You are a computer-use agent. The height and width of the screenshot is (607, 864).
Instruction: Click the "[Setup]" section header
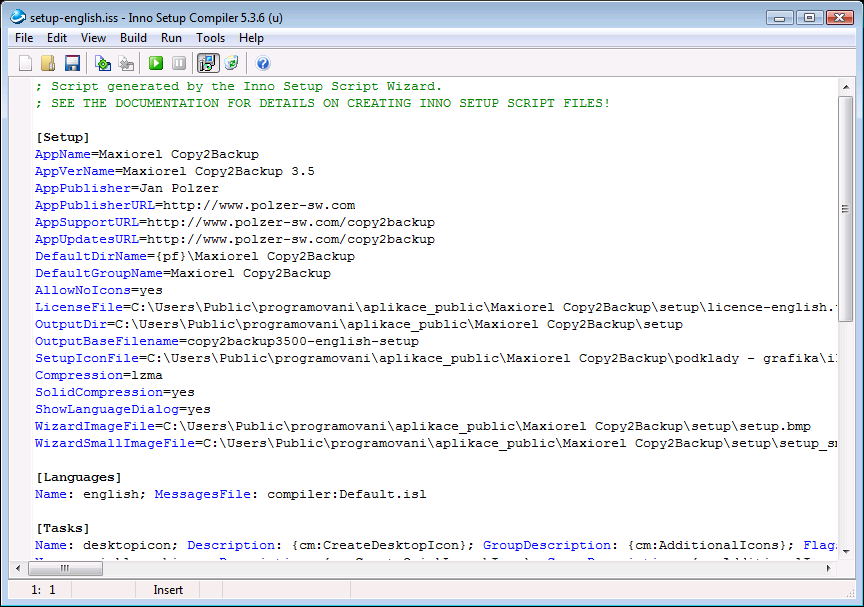coord(63,137)
